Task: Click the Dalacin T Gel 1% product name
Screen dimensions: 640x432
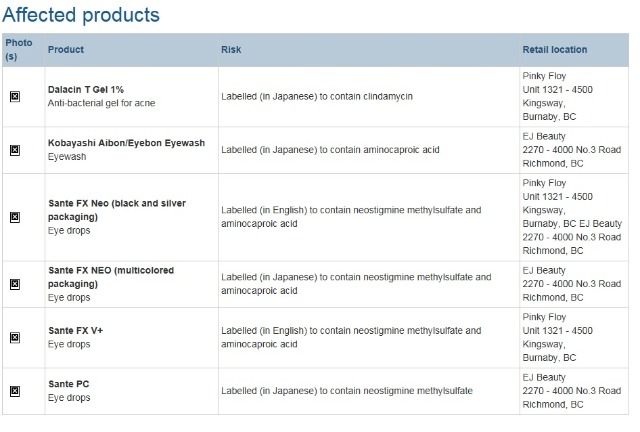Action: pyautogui.click(x=86, y=89)
